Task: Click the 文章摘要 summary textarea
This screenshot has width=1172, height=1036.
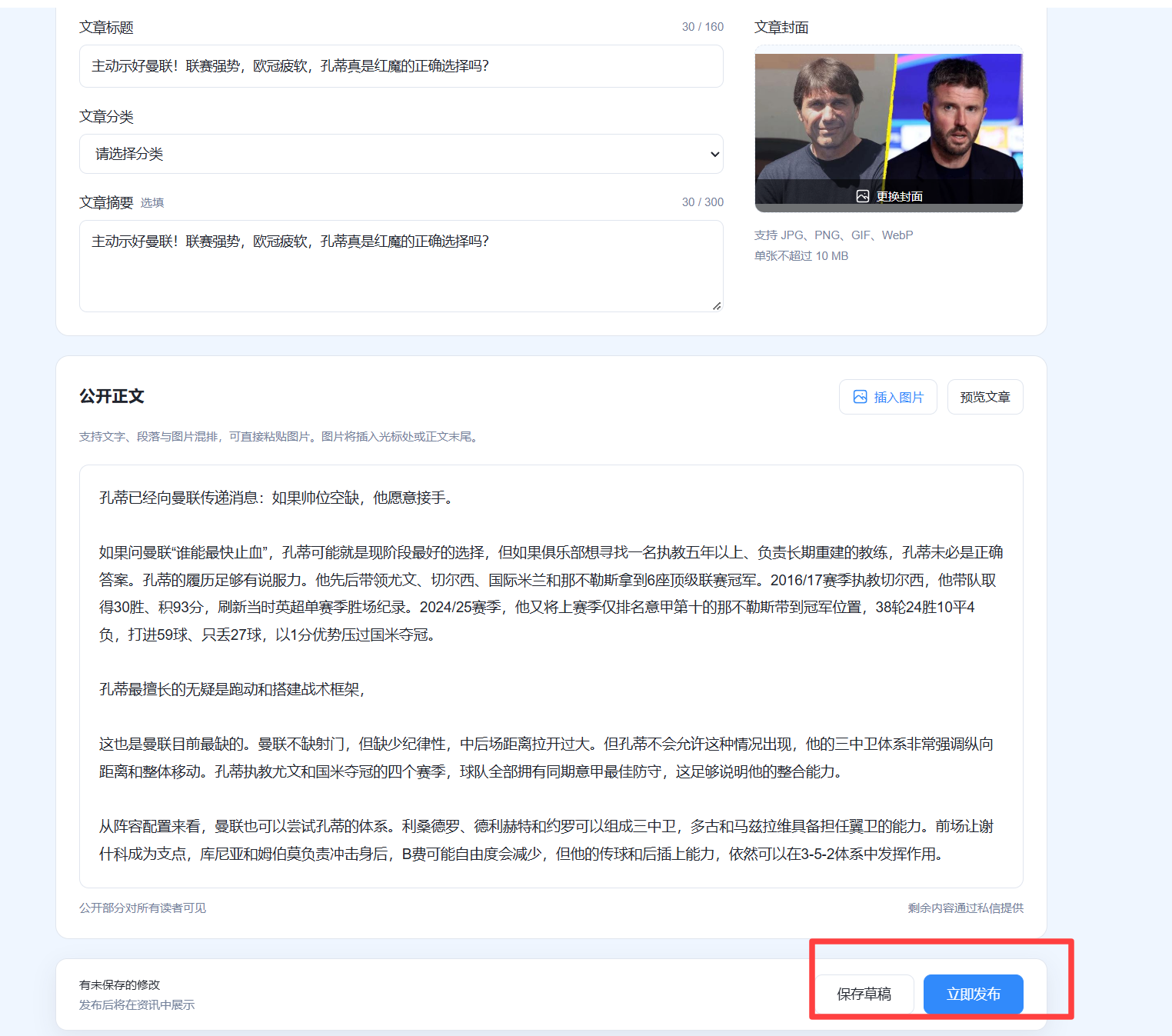Action: [x=401, y=266]
